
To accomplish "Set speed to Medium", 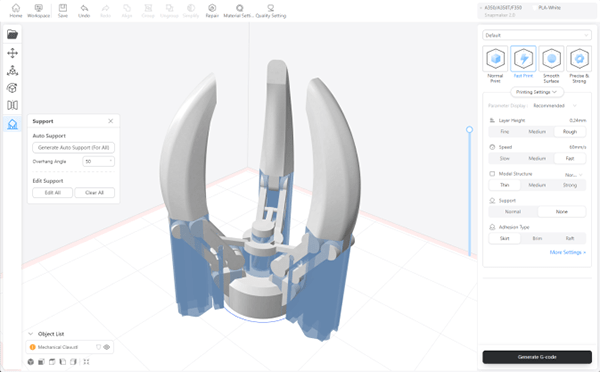I will pos(537,158).
